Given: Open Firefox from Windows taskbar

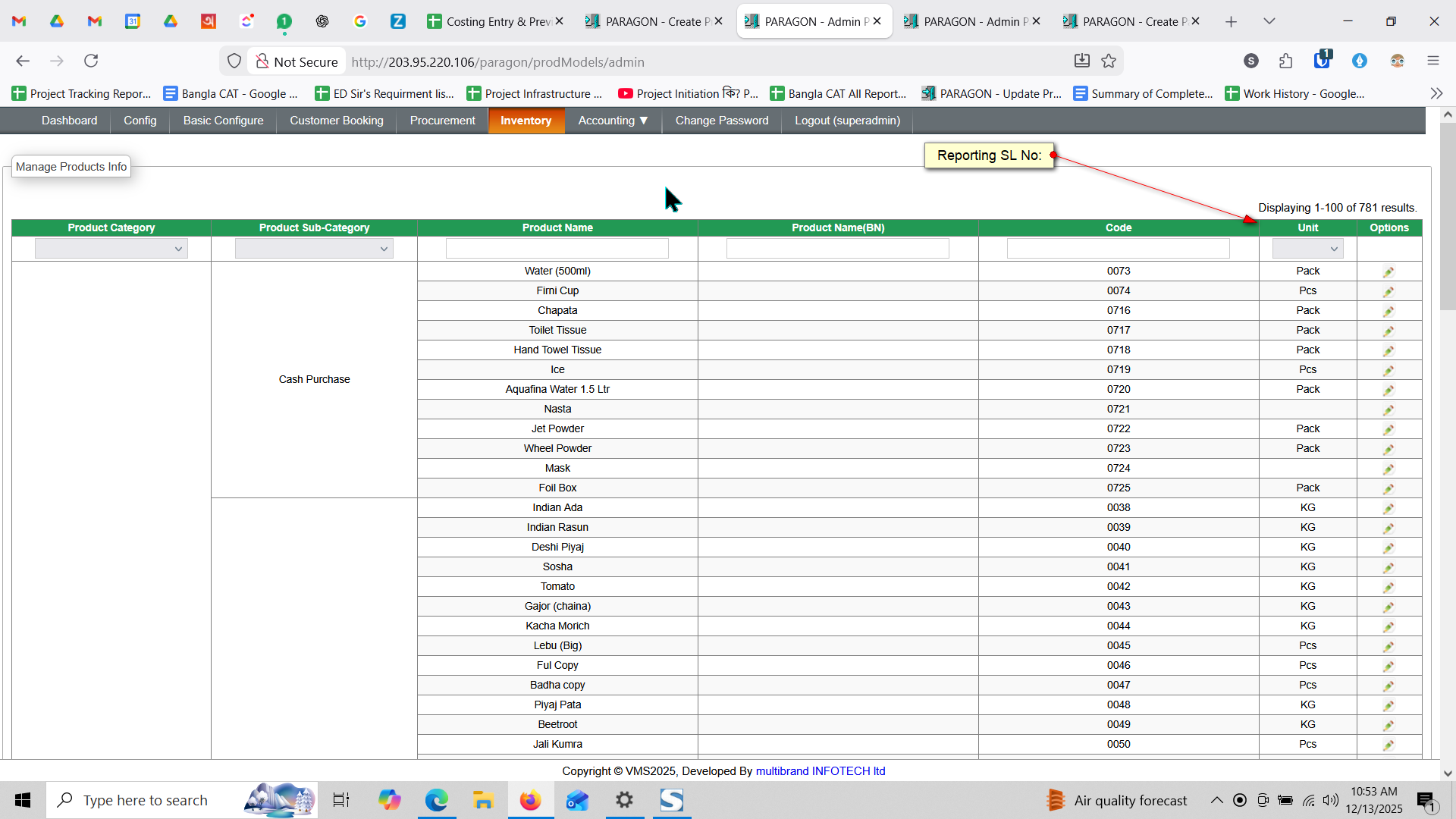Looking at the screenshot, I should tap(530, 800).
